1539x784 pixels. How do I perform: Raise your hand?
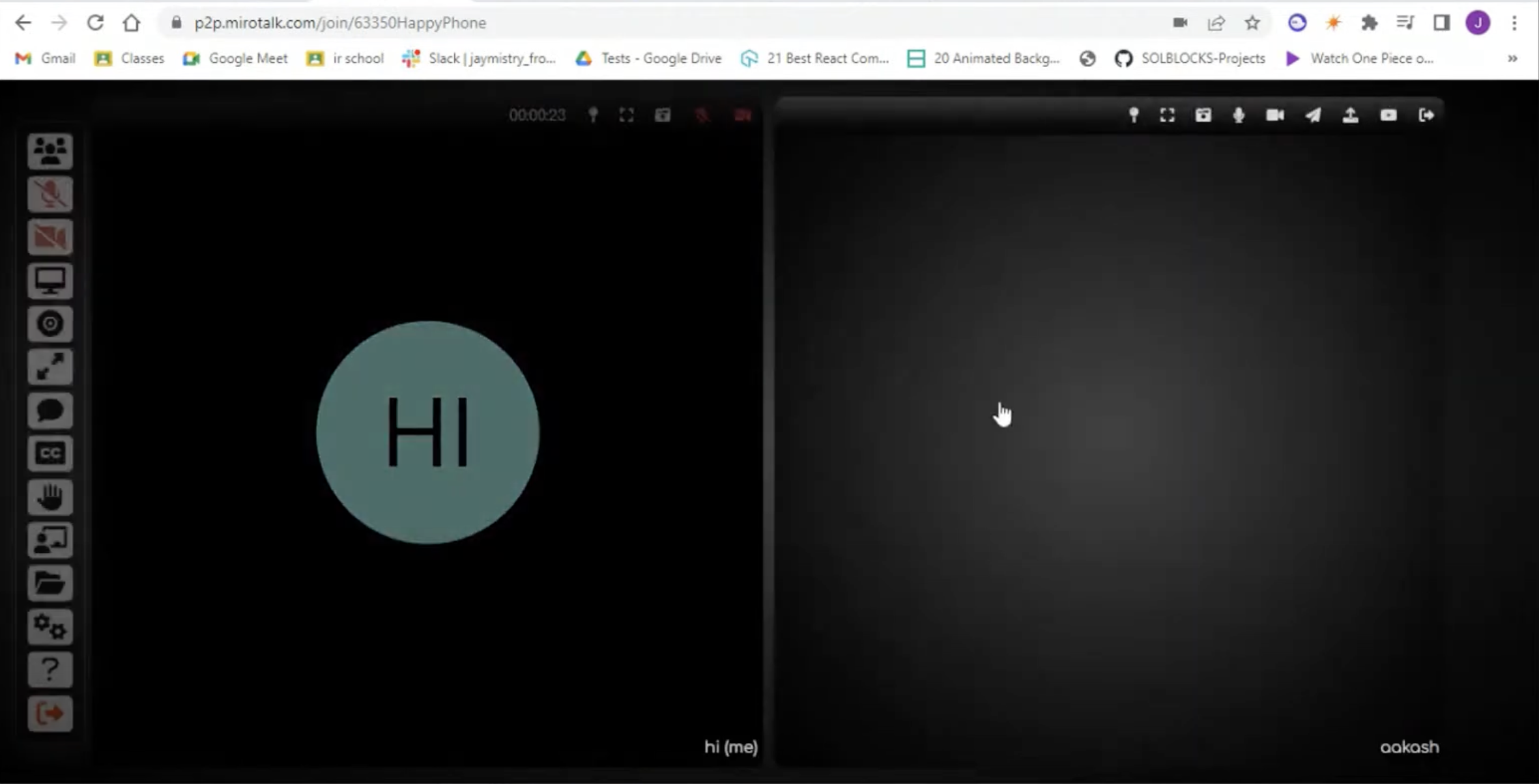click(50, 497)
